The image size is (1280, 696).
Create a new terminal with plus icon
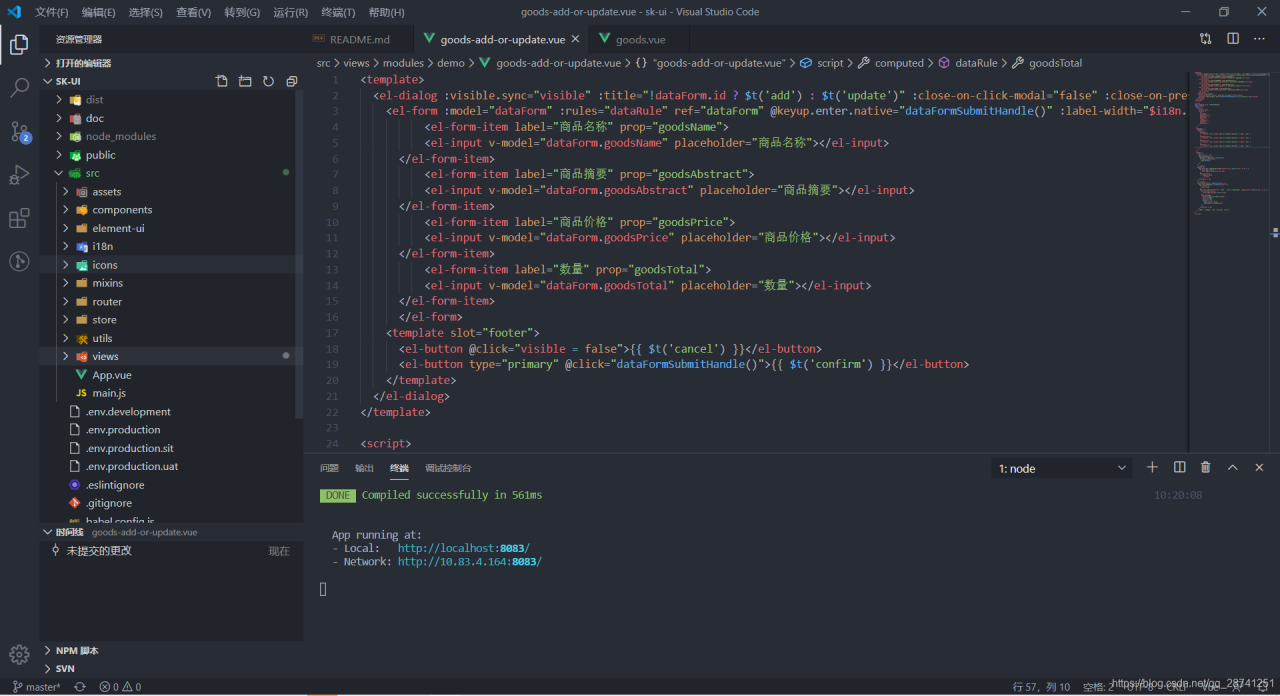point(1152,467)
